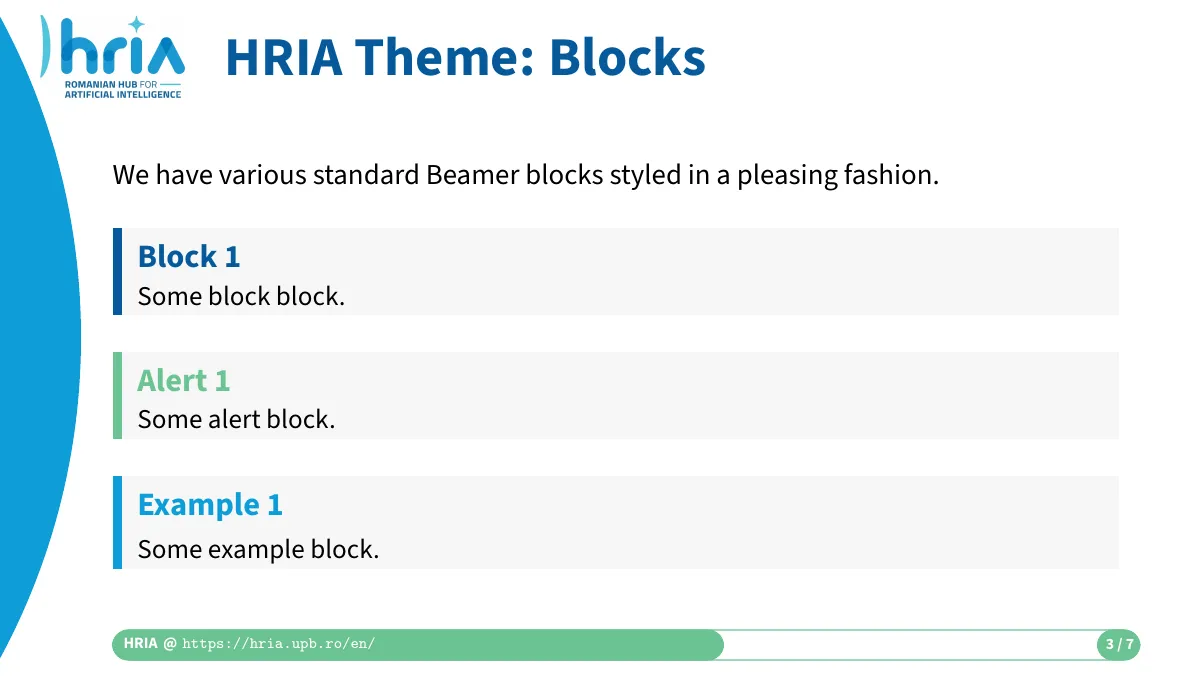Click the green footer progress bar
The image size is (1200, 676).
(417, 644)
